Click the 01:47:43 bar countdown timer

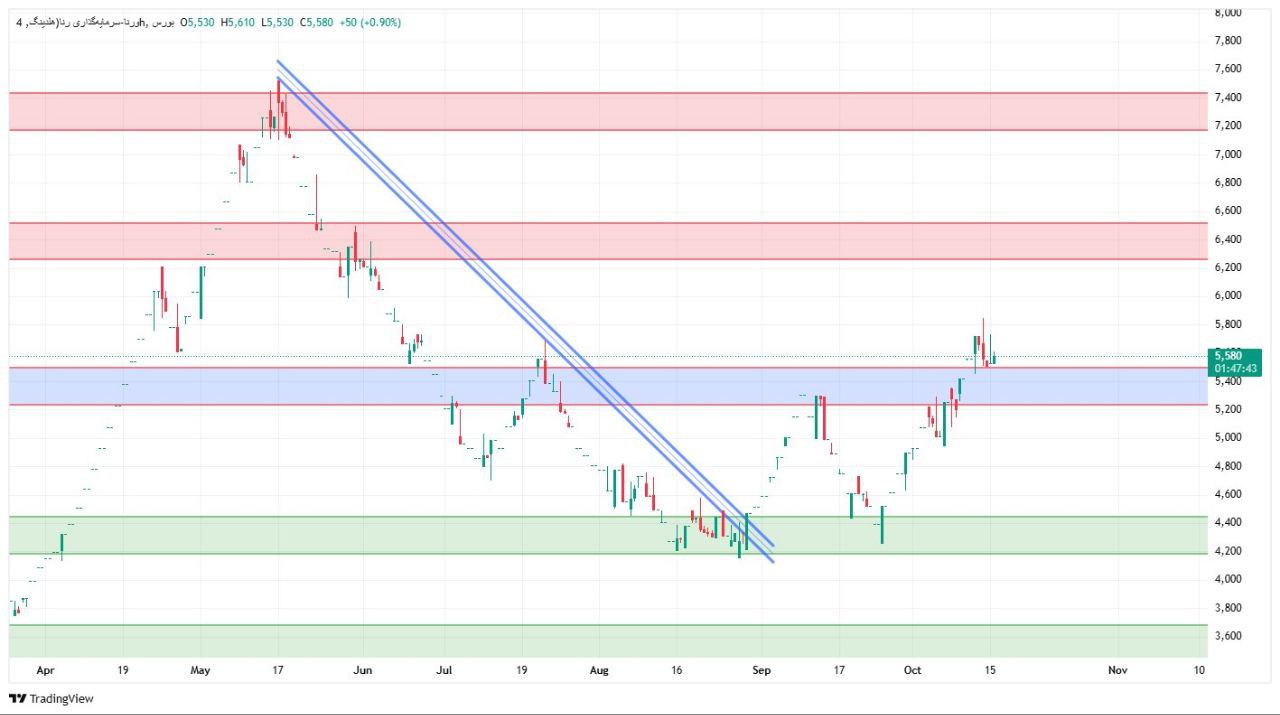pos(1231,368)
